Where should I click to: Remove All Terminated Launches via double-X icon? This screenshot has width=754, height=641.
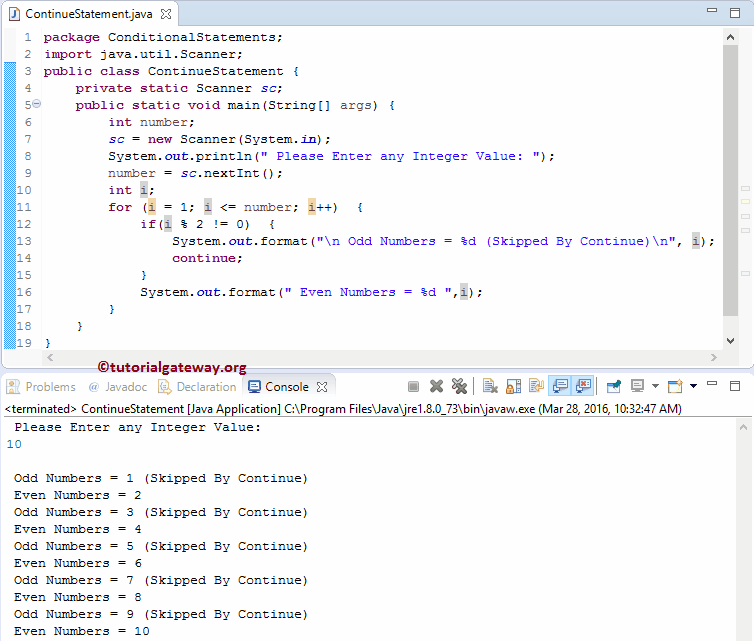point(459,386)
